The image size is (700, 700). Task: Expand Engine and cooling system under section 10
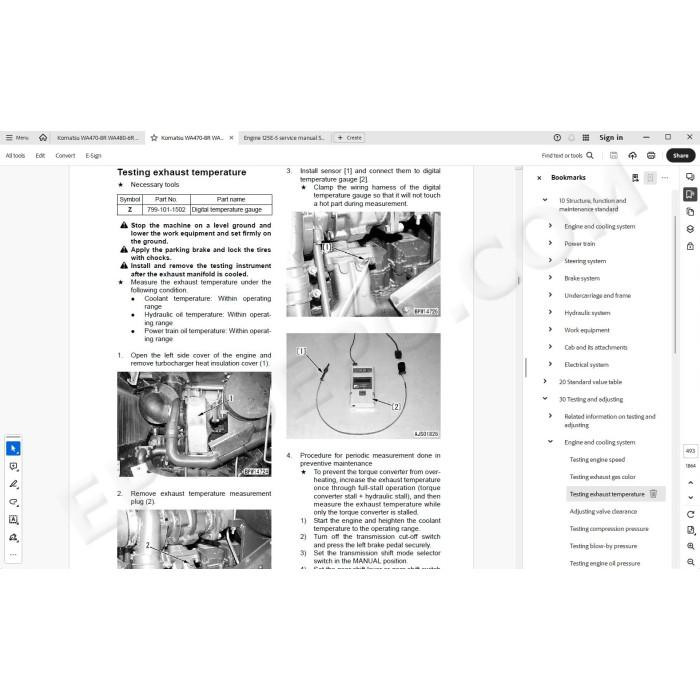pos(550,226)
